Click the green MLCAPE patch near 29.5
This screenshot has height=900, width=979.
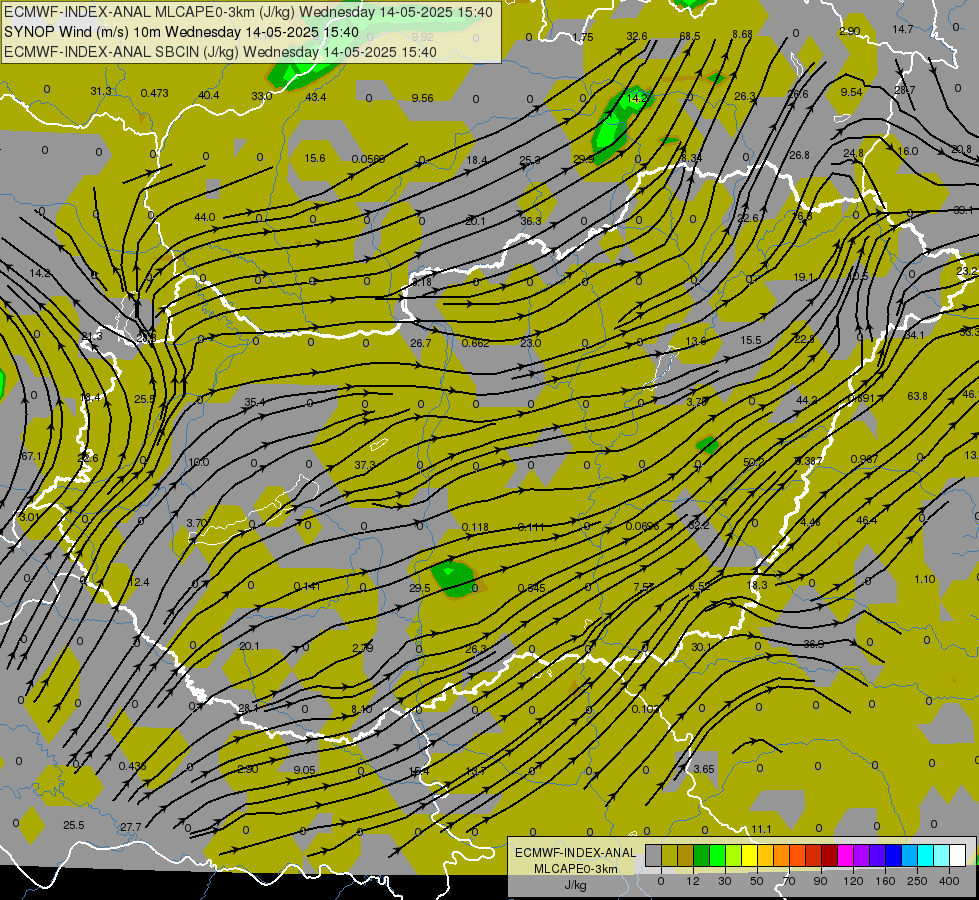pyautogui.click(x=455, y=578)
